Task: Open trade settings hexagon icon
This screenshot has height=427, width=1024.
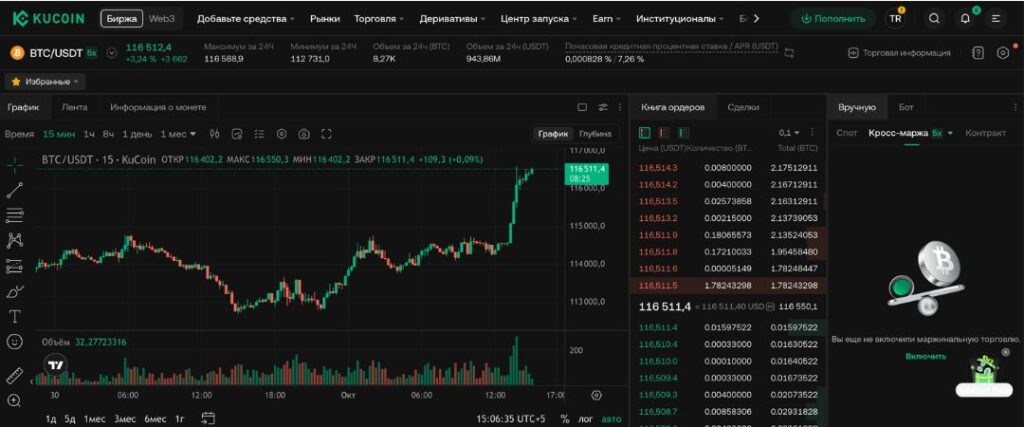Action: pyautogui.click(x=1003, y=53)
